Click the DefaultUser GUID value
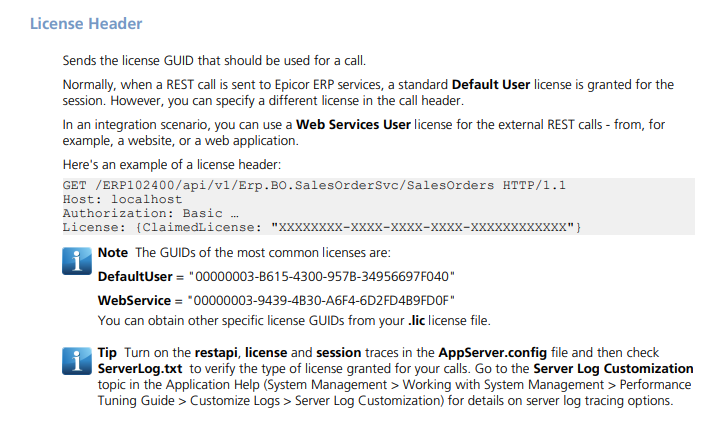 pyautogui.click(x=322, y=277)
